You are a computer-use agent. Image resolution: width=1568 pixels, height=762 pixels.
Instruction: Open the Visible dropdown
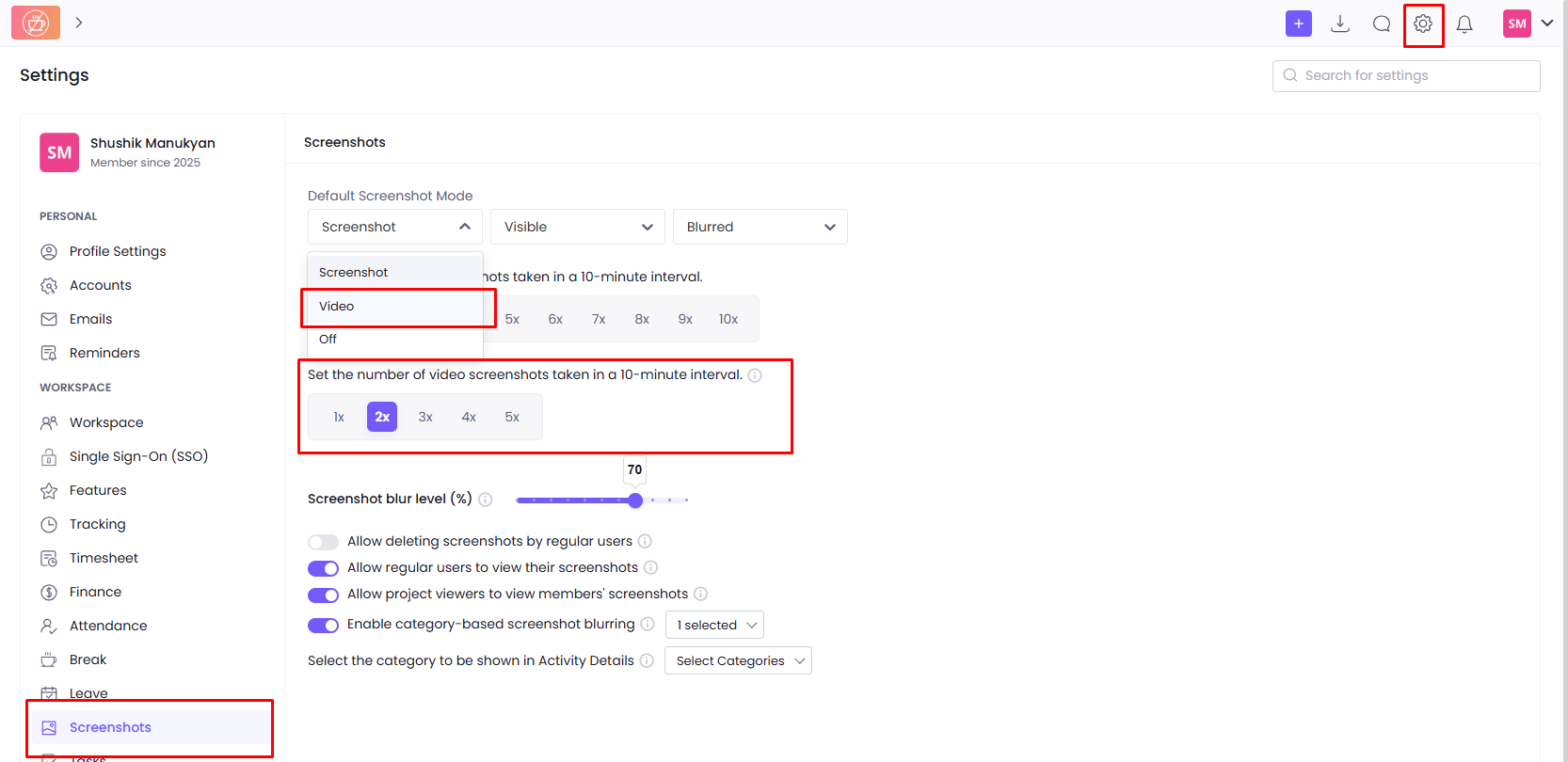577,227
